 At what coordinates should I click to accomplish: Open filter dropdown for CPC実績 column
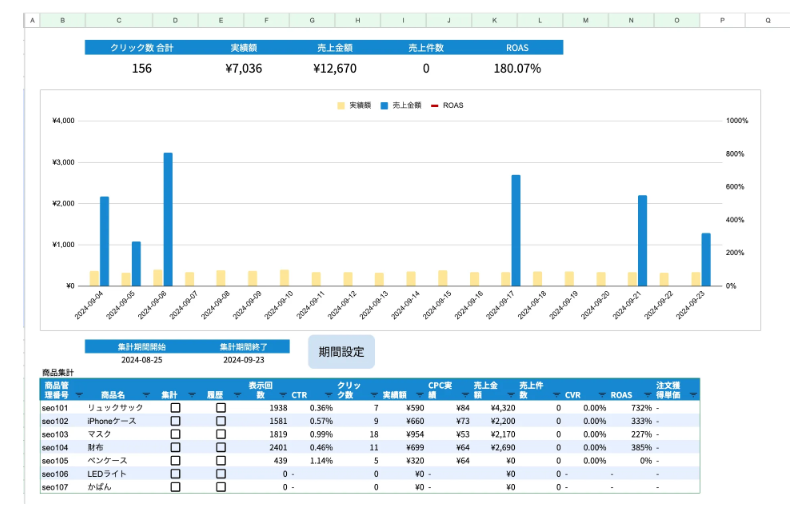tap(465, 395)
